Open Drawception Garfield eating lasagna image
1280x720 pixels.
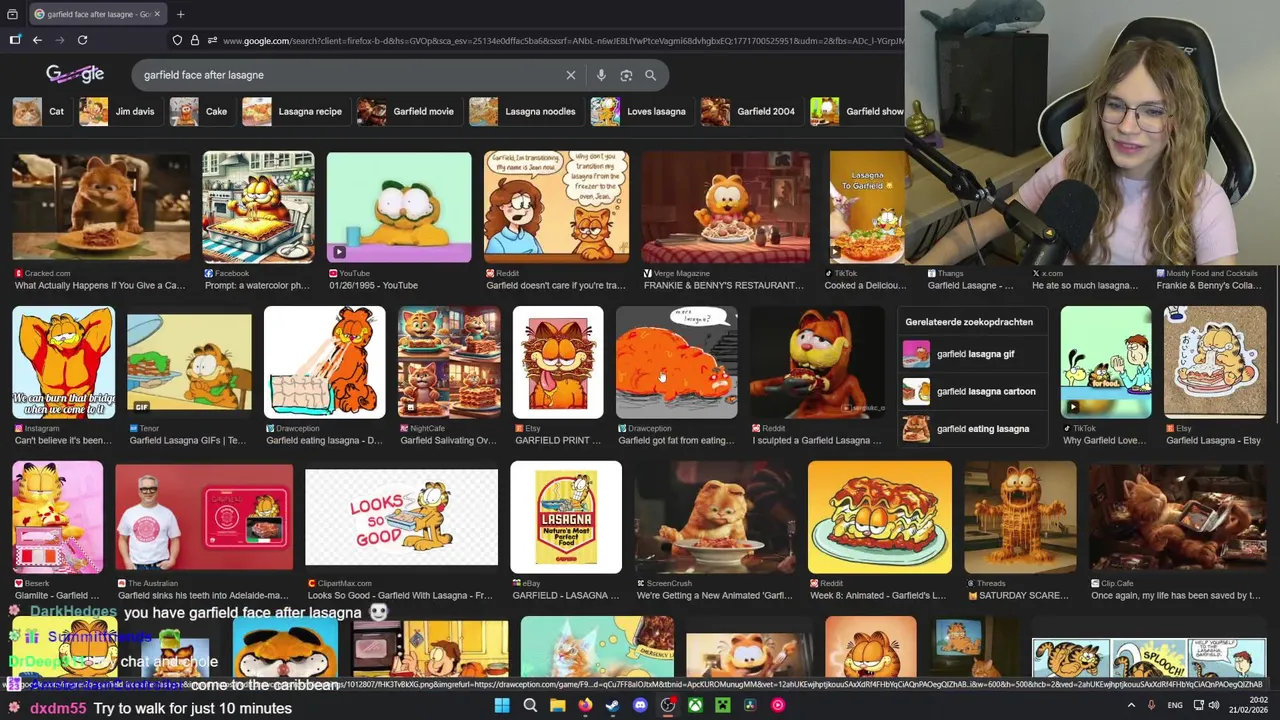click(x=324, y=362)
